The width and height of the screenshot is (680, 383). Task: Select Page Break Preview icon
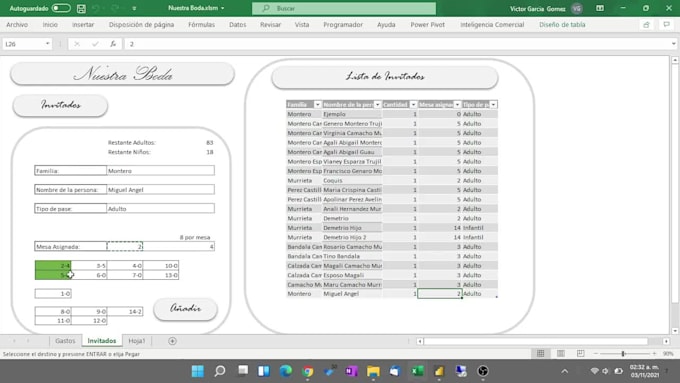(581, 354)
